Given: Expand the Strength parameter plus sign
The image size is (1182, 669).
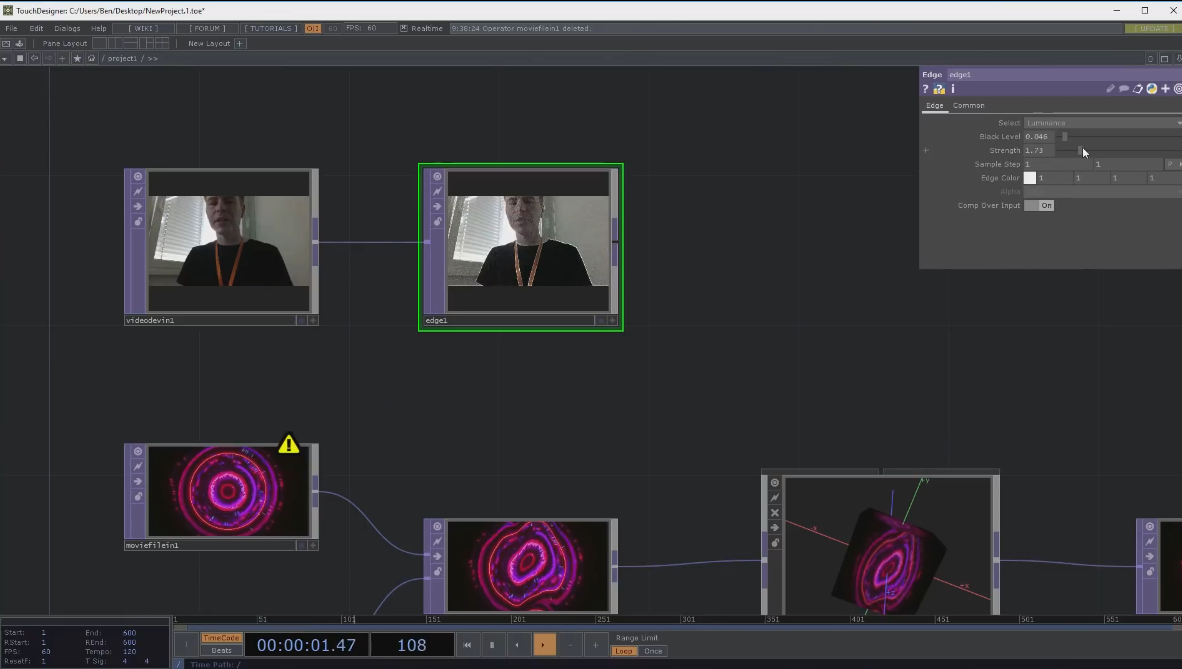Looking at the screenshot, I should click(x=926, y=151).
